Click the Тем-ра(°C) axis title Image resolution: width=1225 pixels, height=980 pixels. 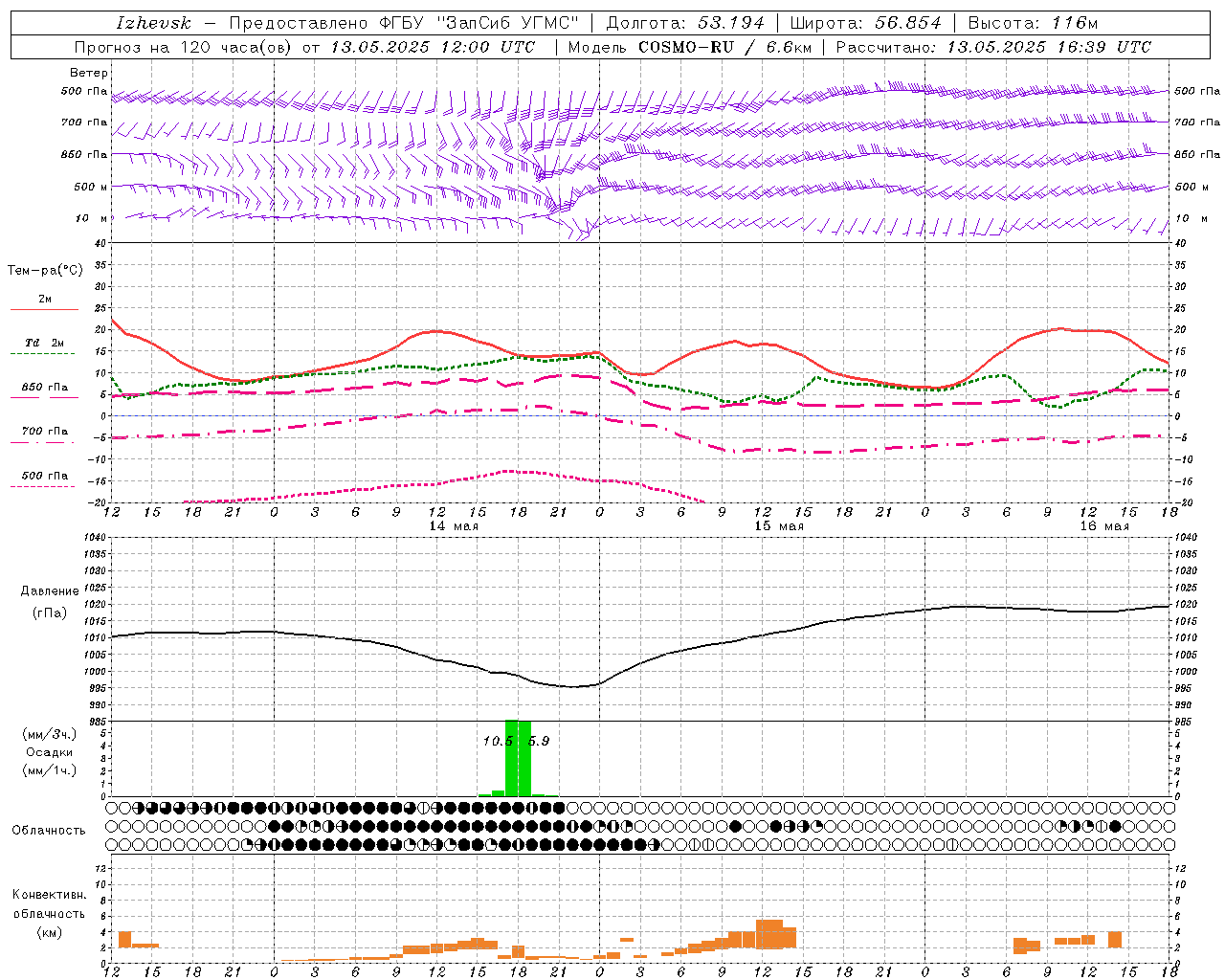coord(45,271)
